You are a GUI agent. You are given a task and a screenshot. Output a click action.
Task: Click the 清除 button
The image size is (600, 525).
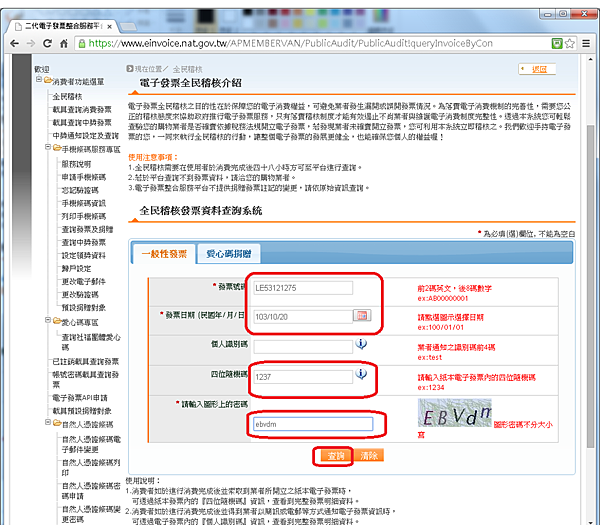369,456
